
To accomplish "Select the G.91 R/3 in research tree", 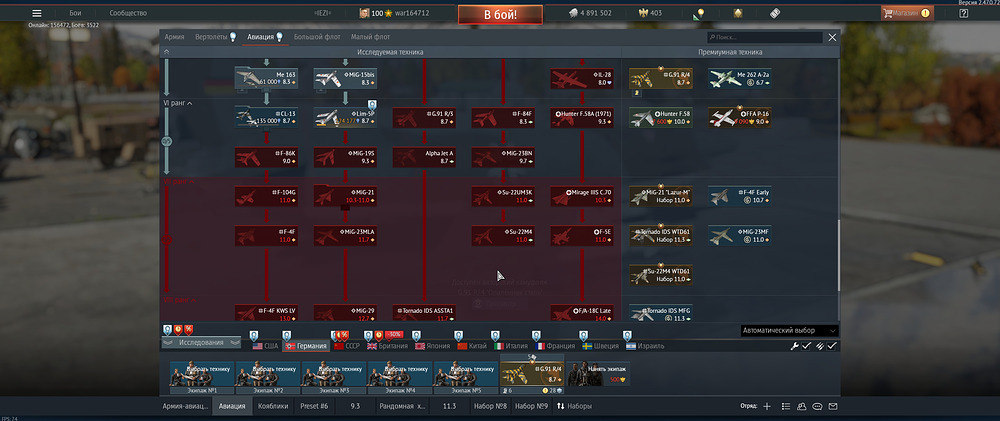I will tap(424, 117).
